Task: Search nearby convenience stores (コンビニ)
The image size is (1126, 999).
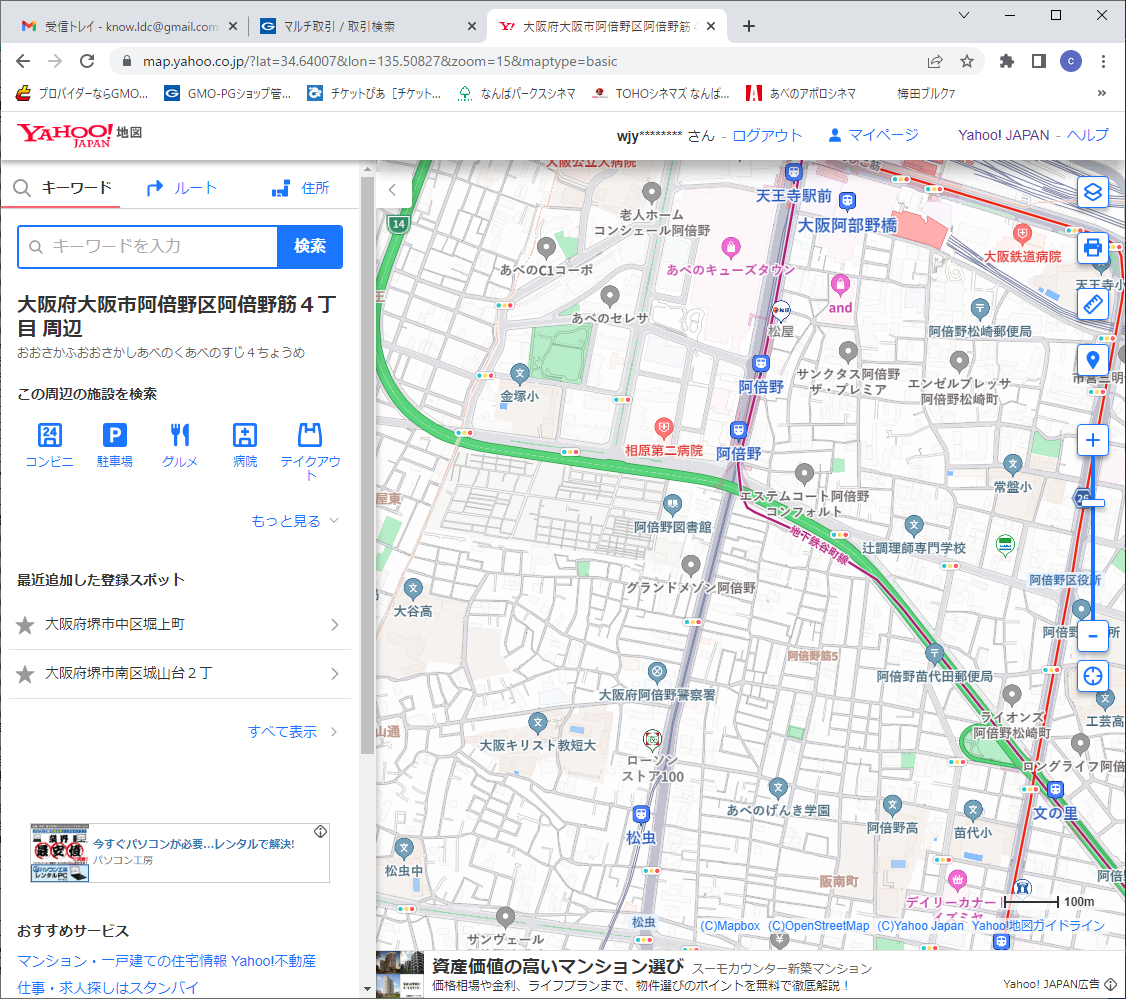Action: tap(50, 445)
